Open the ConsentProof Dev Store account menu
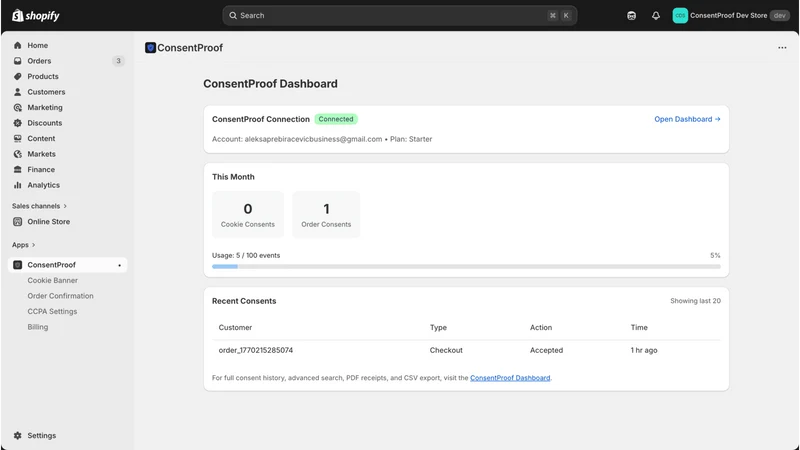800x450 pixels. 731,15
